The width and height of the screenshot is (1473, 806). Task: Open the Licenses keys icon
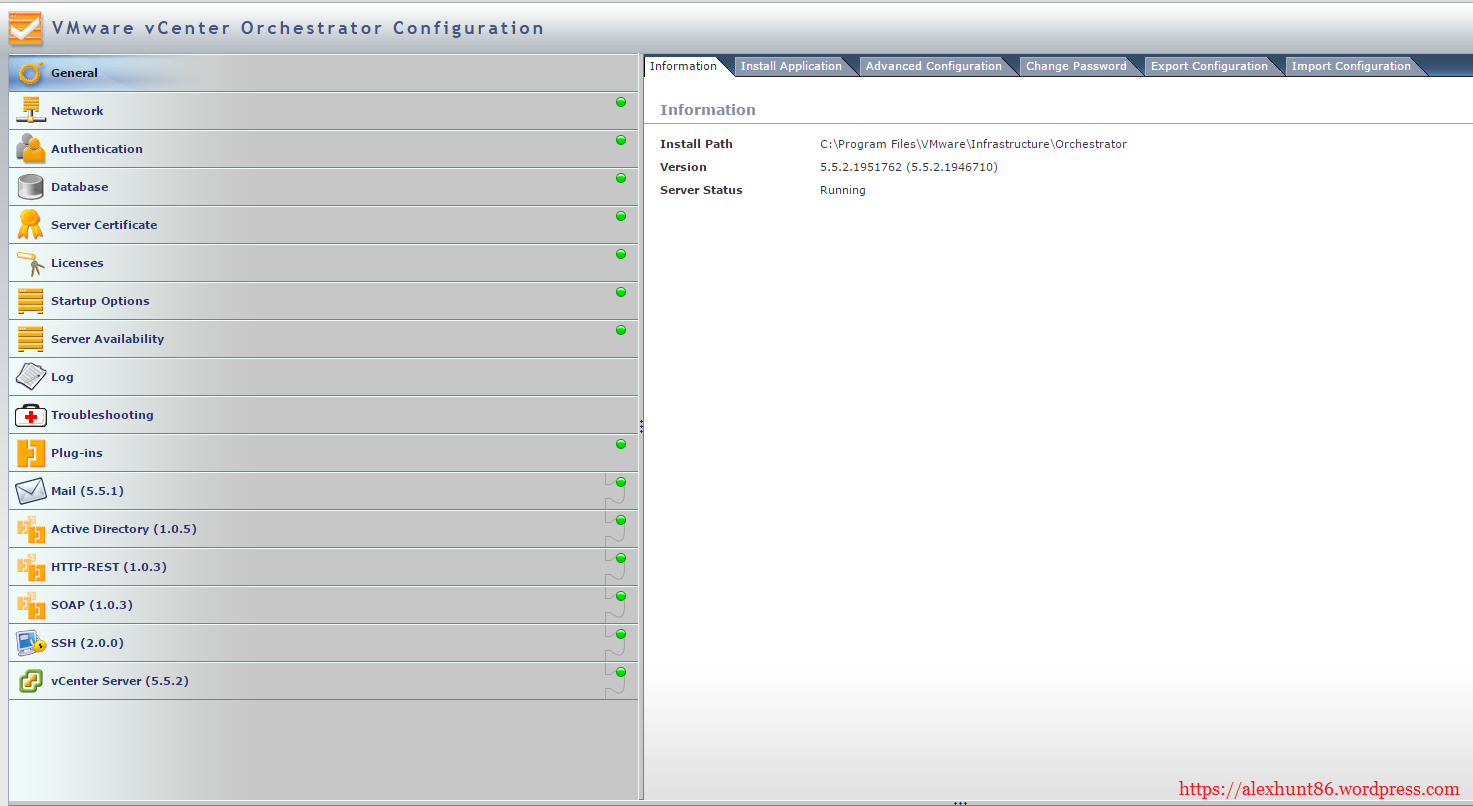coord(31,263)
